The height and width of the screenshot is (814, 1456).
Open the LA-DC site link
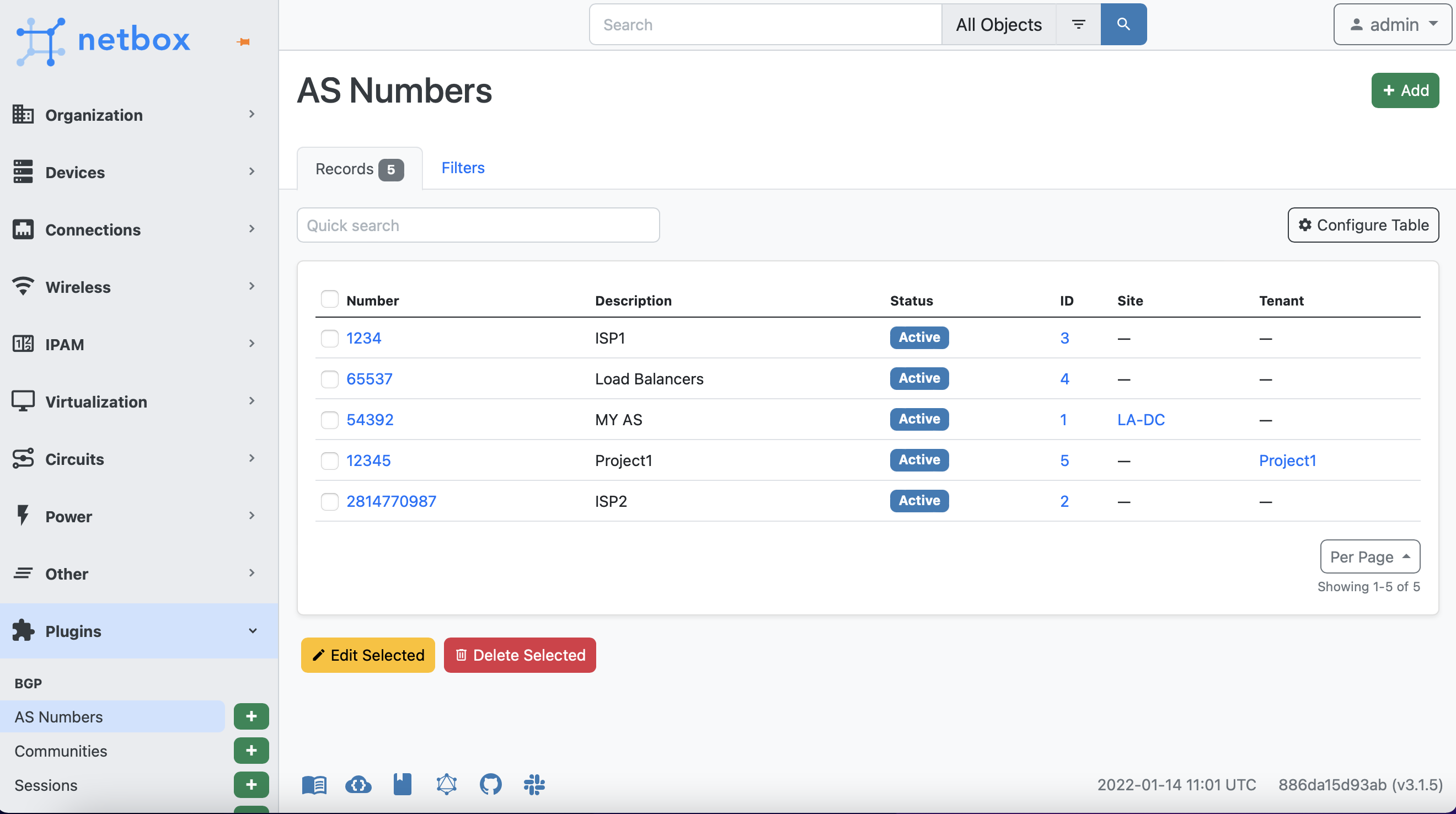1141,420
